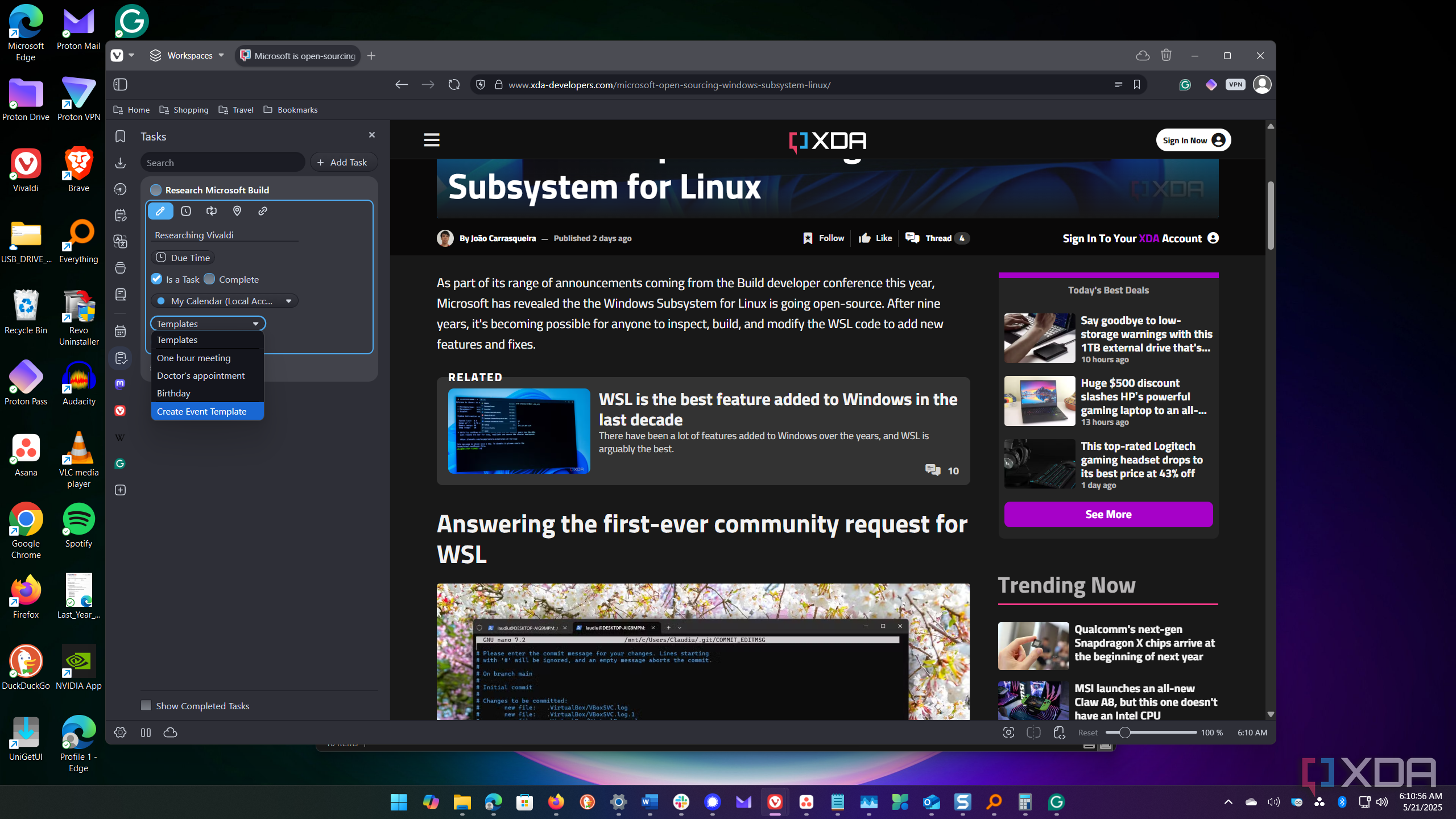
Task: Click the Add Task button
Action: pyautogui.click(x=343, y=162)
